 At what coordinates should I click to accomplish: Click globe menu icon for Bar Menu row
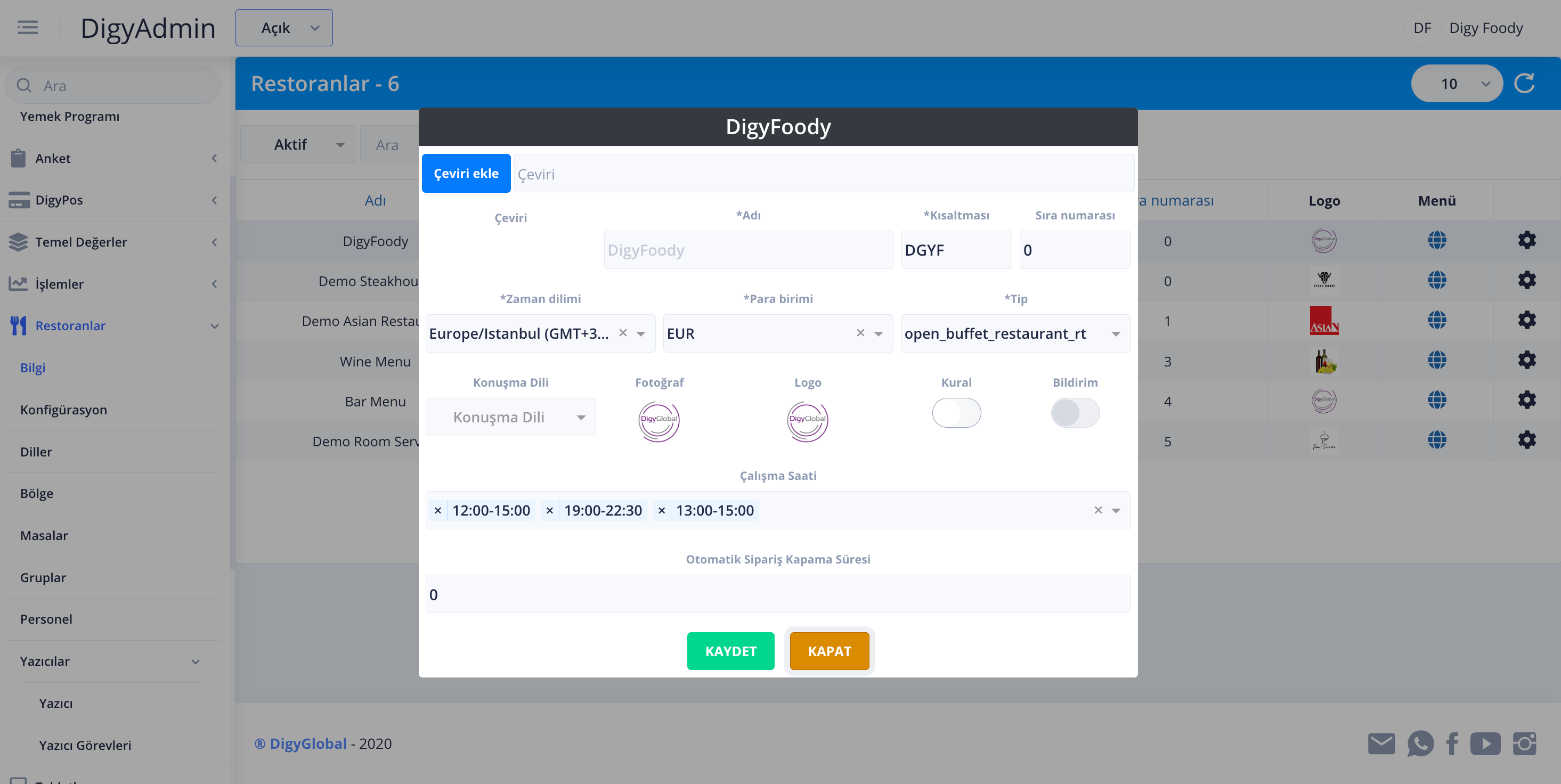pos(1436,401)
